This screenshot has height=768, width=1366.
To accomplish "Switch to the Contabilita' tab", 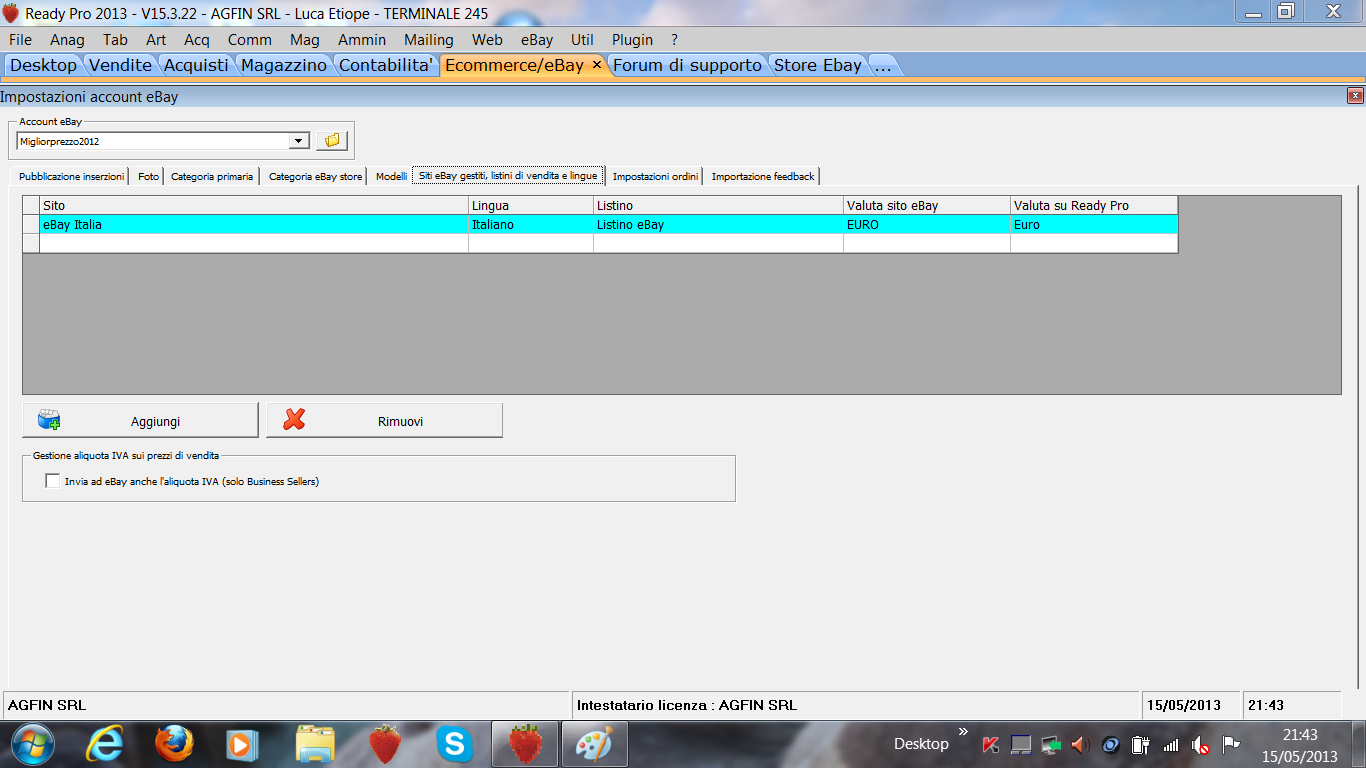I will pyautogui.click(x=386, y=65).
